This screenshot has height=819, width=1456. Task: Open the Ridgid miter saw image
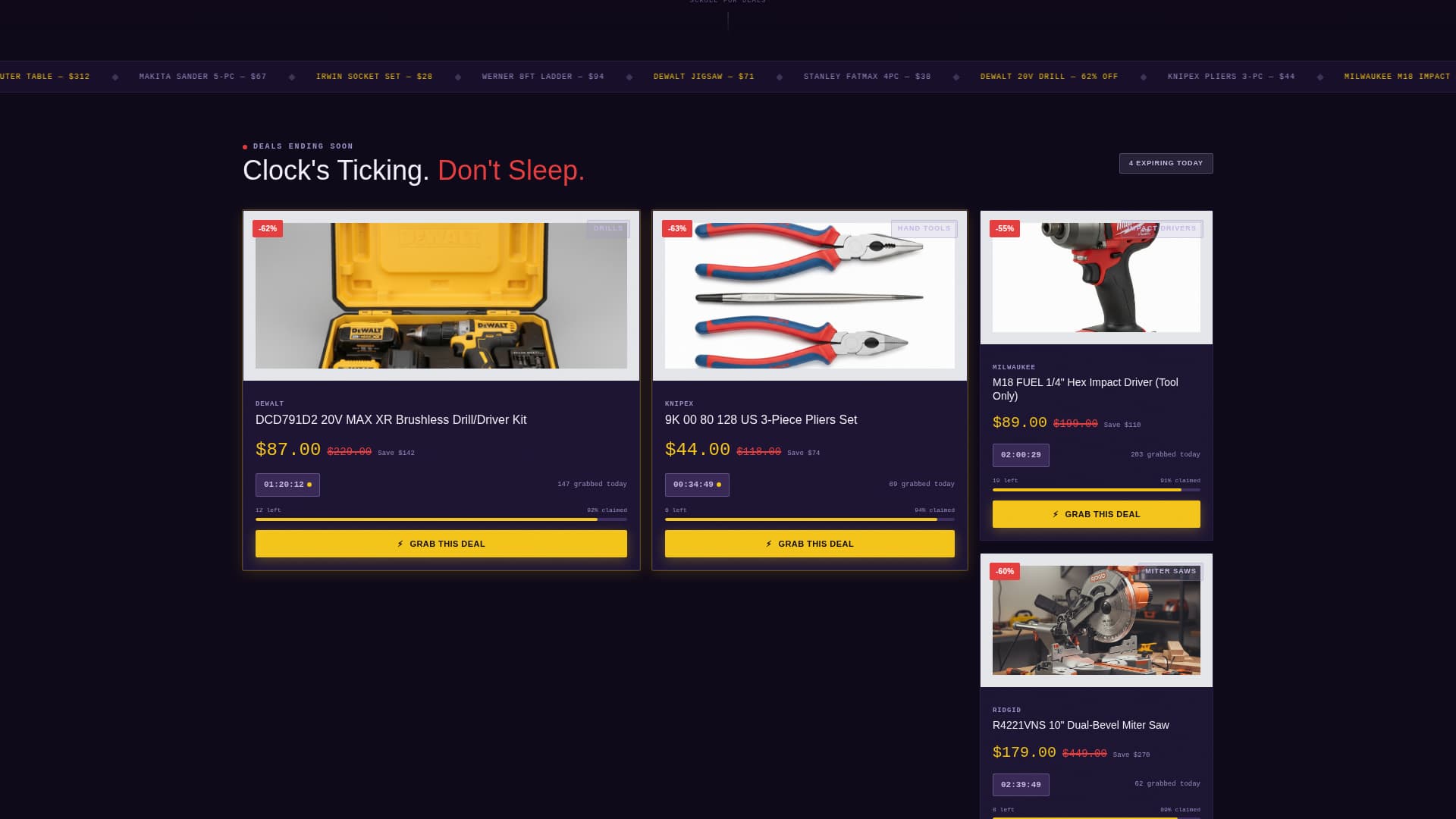point(1096,620)
